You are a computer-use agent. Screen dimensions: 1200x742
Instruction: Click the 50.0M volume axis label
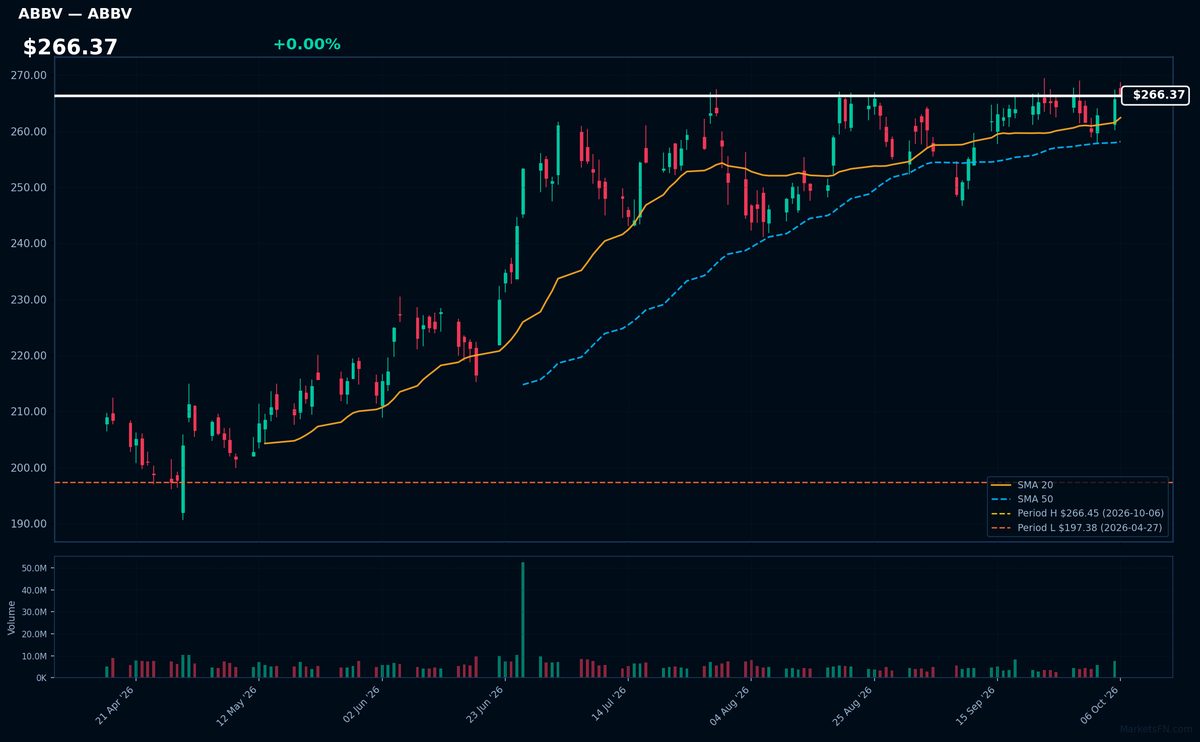(33, 568)
